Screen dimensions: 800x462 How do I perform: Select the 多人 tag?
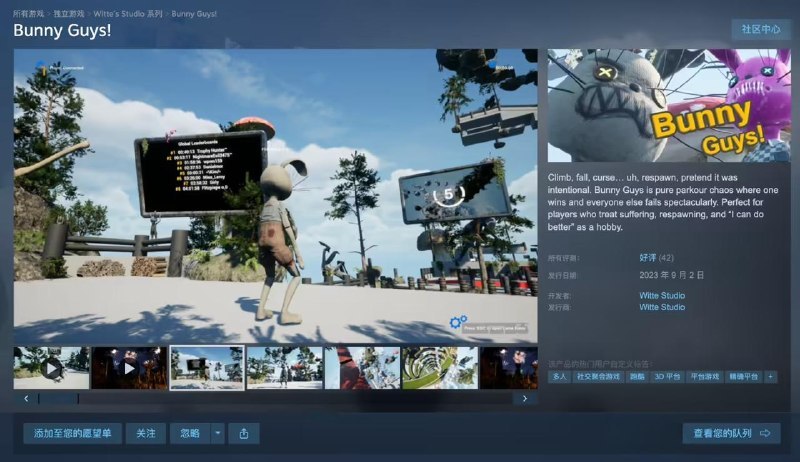559,377
